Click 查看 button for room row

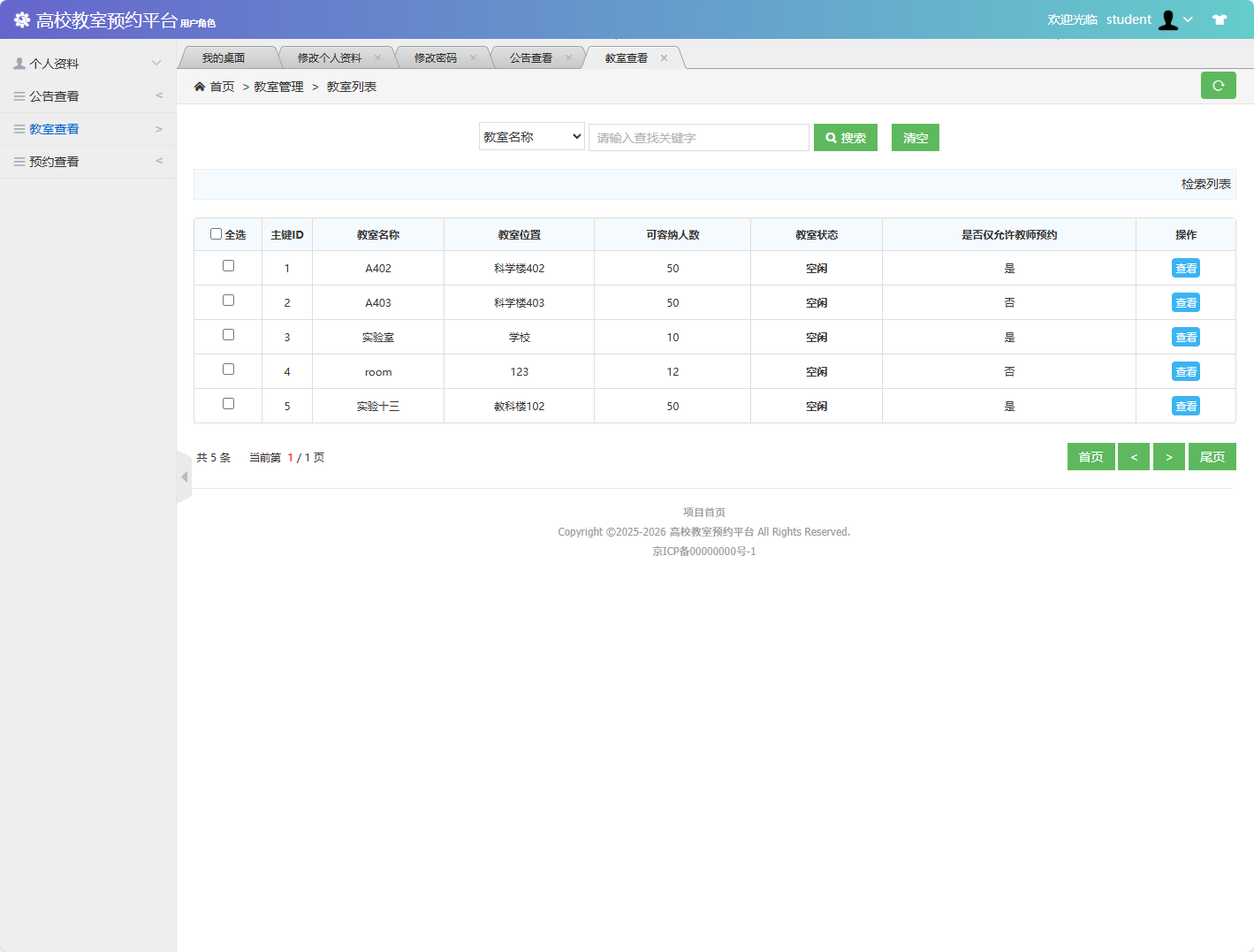pyautogui.click(x=1186, y=371)
